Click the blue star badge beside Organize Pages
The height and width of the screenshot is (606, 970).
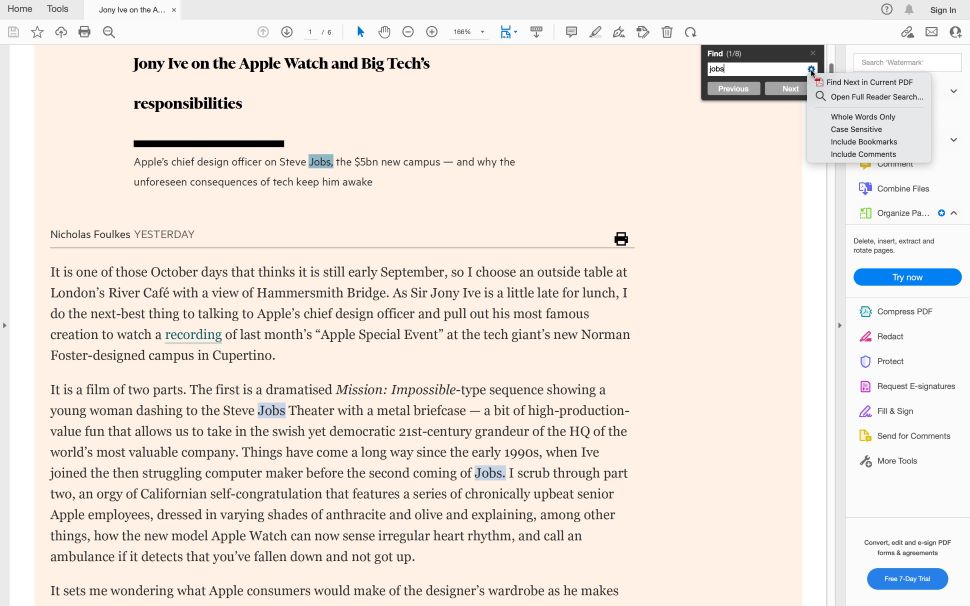[941, 213]
